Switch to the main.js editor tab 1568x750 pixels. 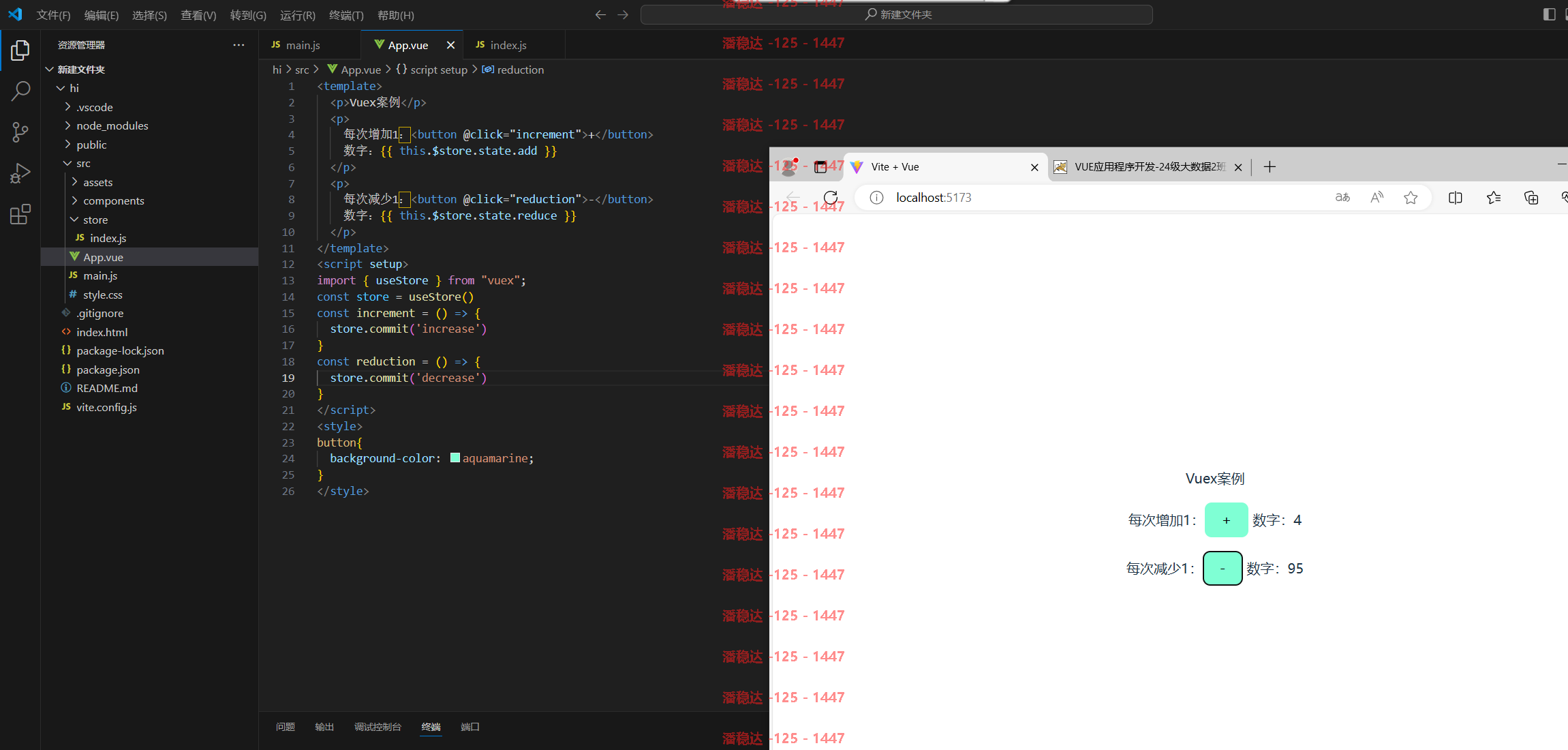(309, 45)
